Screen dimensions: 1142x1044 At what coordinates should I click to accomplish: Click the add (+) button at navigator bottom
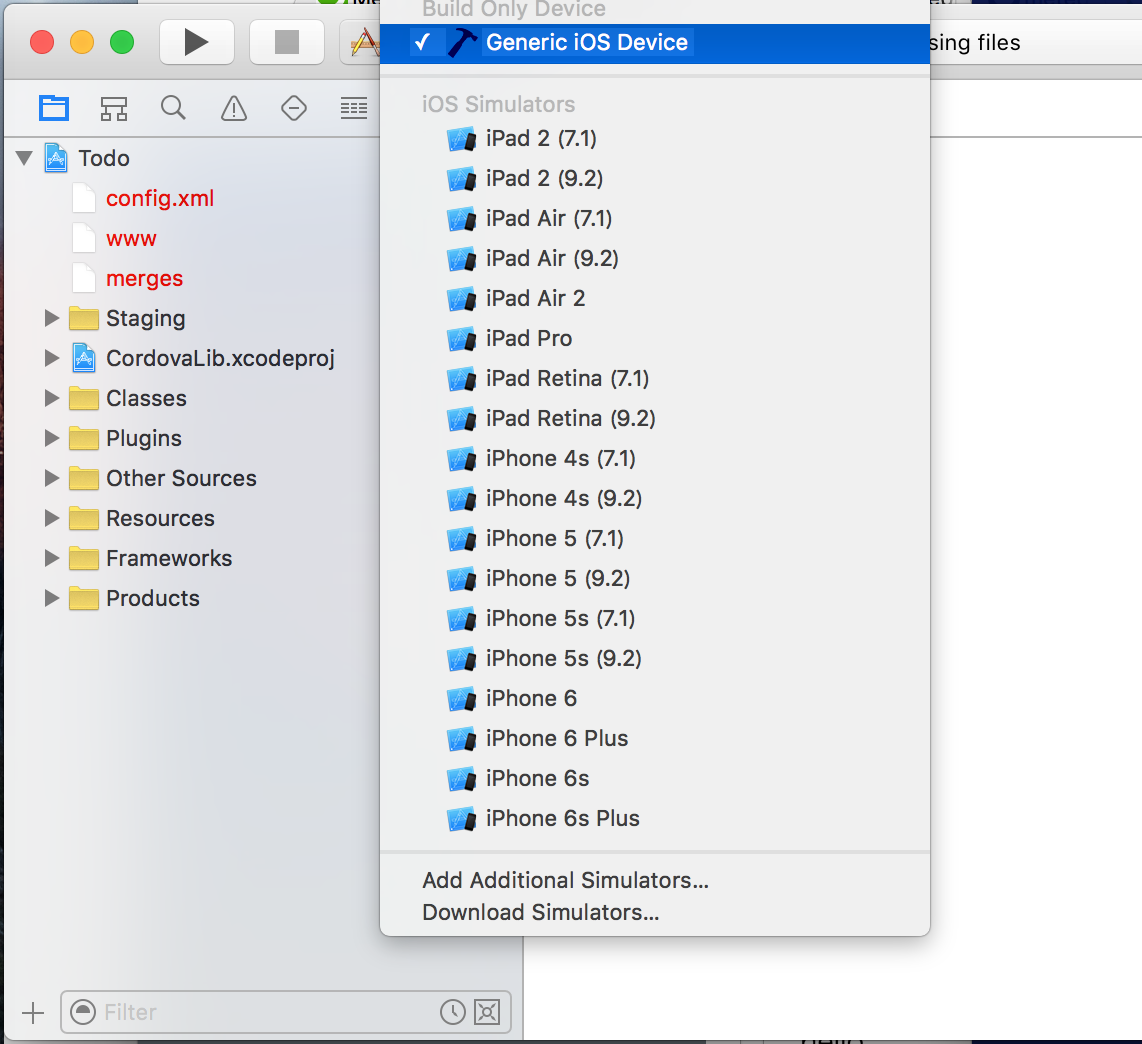pyautogui.click(x=33, y=1012)
